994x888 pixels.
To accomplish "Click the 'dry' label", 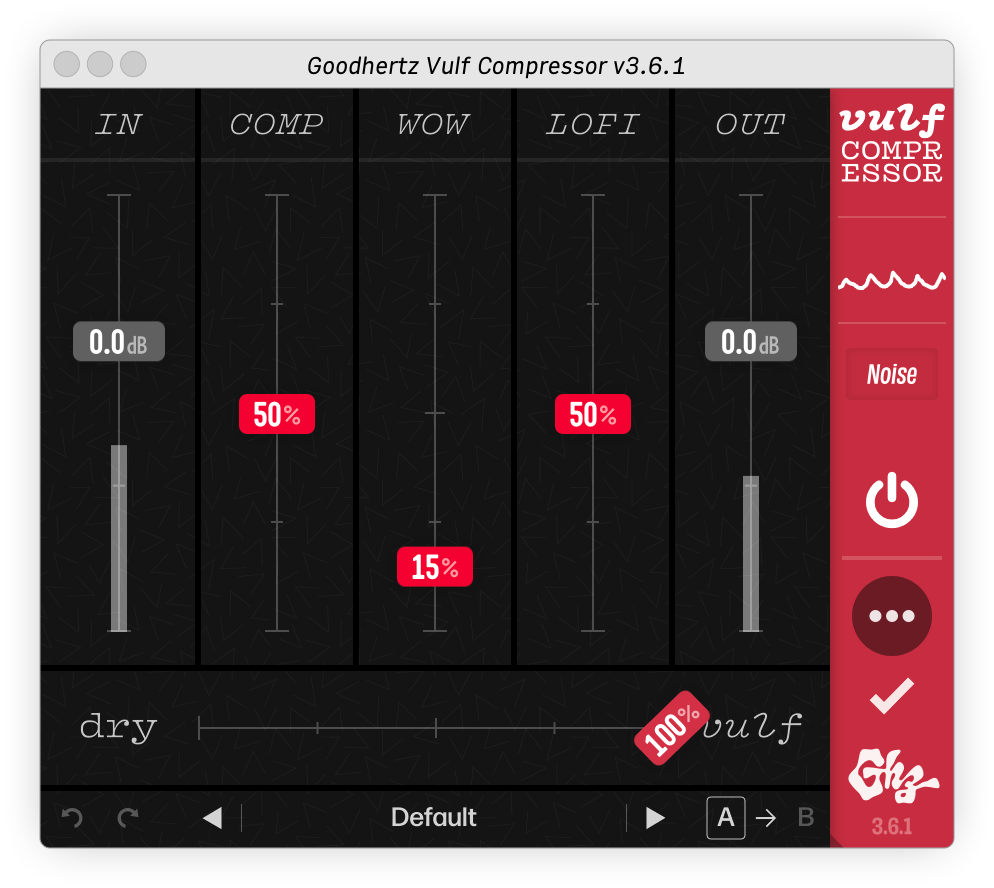I will point(119,726).
